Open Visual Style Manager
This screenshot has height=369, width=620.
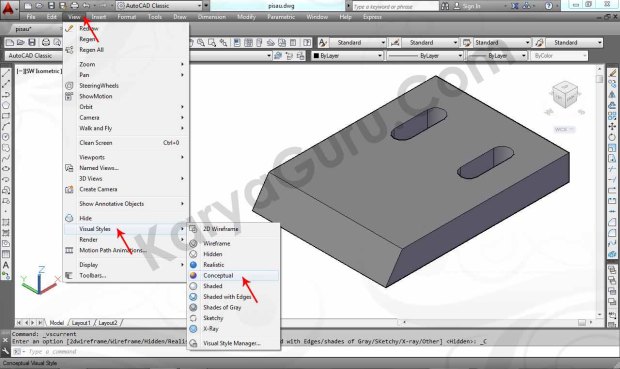[x=233, y=343]
